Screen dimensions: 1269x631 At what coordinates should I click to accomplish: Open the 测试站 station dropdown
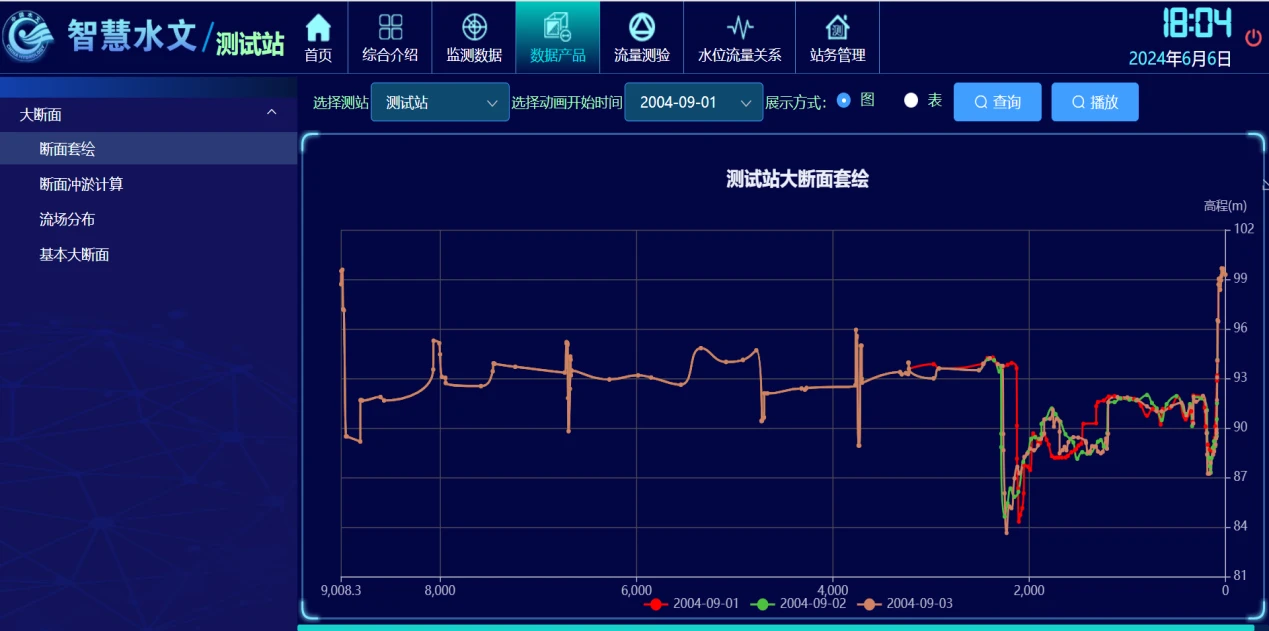pos(439,101)
